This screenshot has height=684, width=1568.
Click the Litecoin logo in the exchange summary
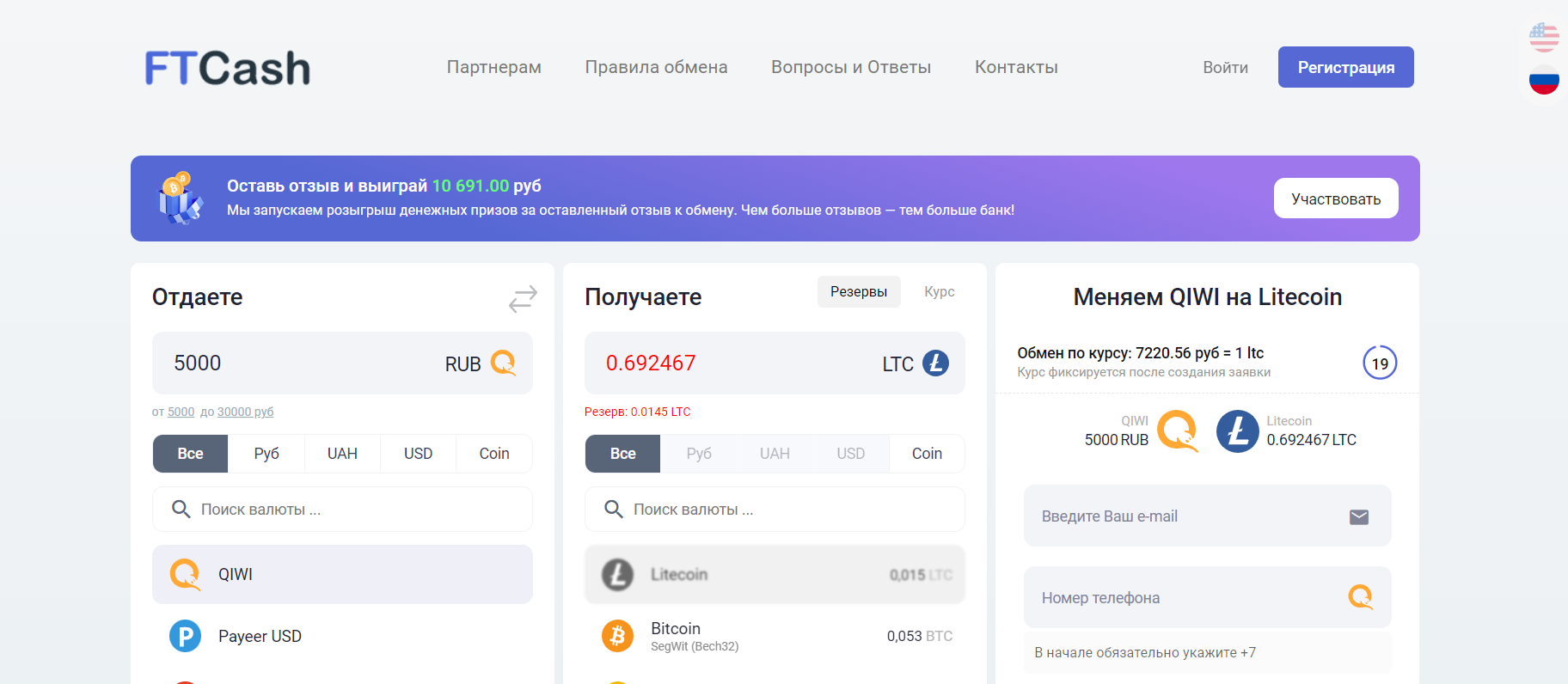[x=1238, y=431]
